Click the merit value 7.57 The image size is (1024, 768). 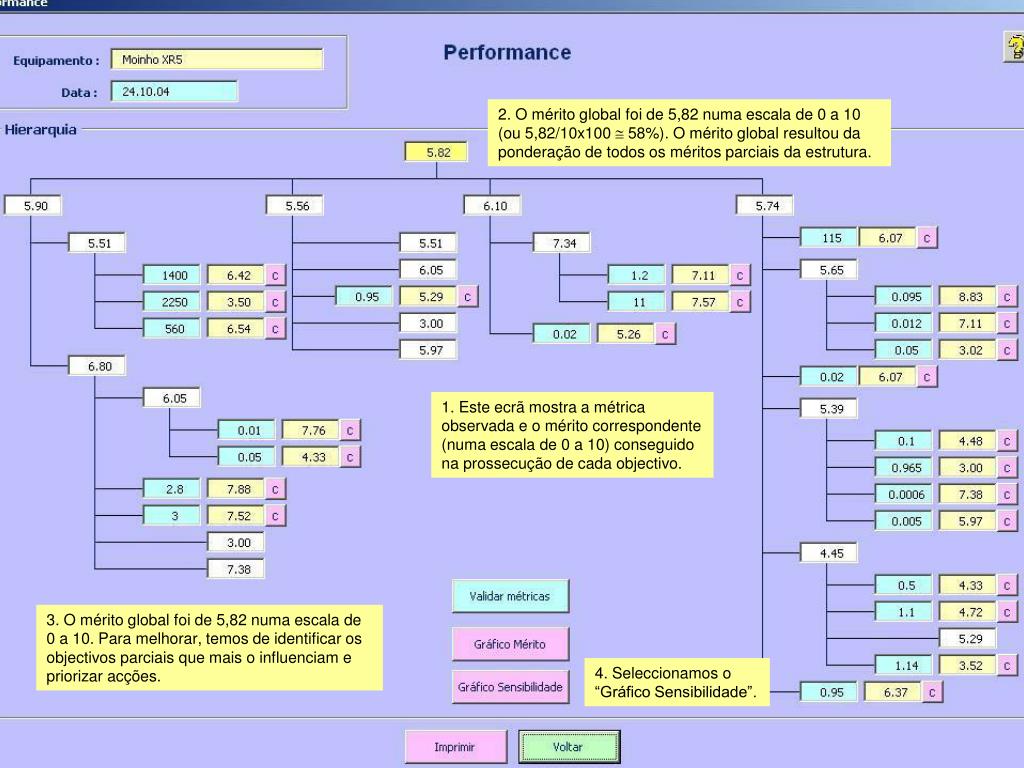701,302
